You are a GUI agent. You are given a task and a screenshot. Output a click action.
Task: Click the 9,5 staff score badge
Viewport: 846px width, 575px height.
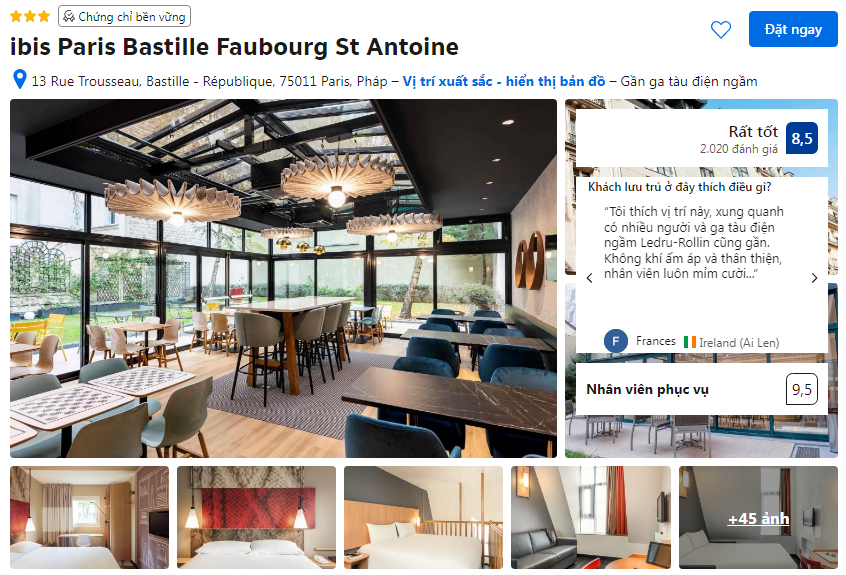[802, 389]
